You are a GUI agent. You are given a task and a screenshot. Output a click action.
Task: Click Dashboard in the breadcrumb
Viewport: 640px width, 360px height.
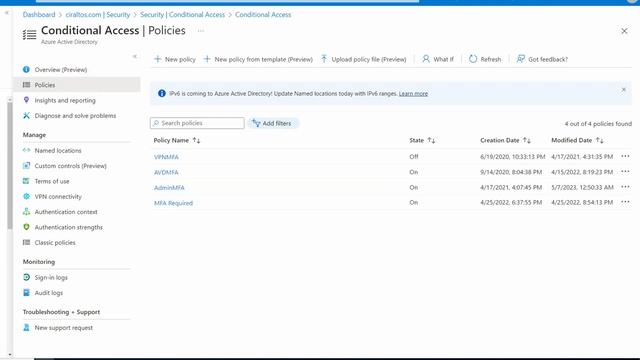tap(39, 15)
